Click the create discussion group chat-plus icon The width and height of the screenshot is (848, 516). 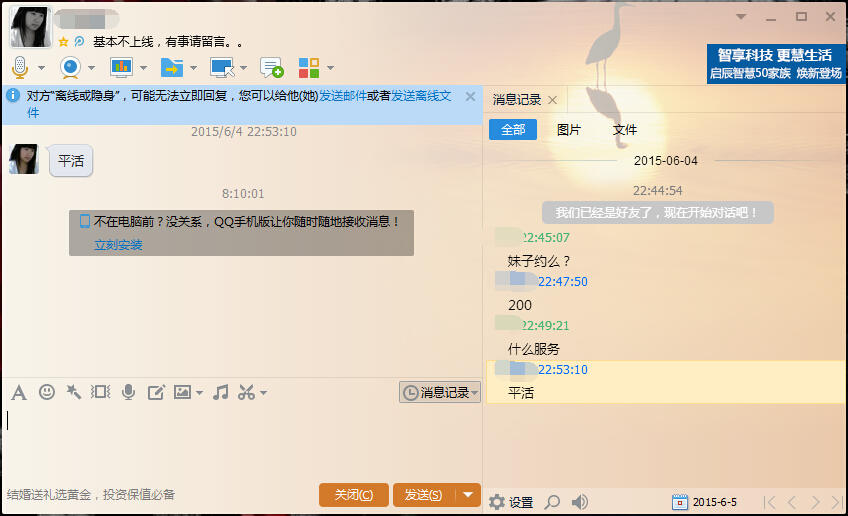tap(271, 68)
